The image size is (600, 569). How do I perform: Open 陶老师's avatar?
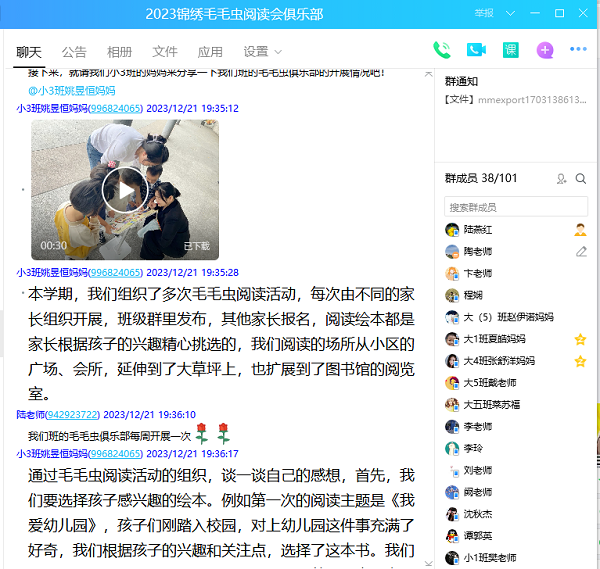pyautogui.click(x=452, y=251)
